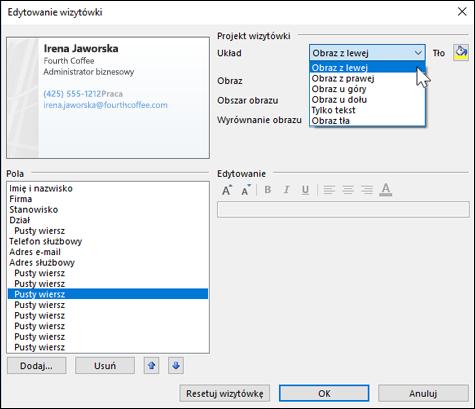This screenshot has height=409, width=475.
Task: Align text left in Edytowanie toolbar
Action: (x=329, y=190)
